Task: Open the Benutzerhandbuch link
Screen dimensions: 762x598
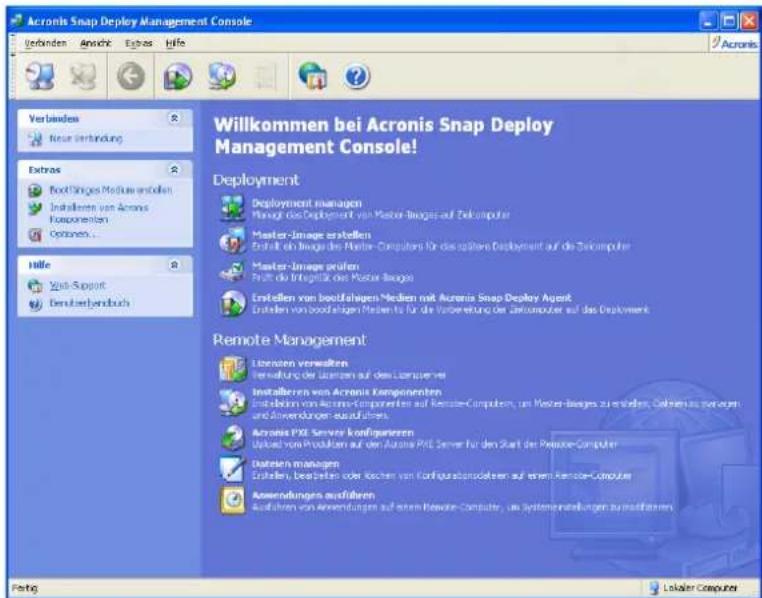Action: (89, 303)
